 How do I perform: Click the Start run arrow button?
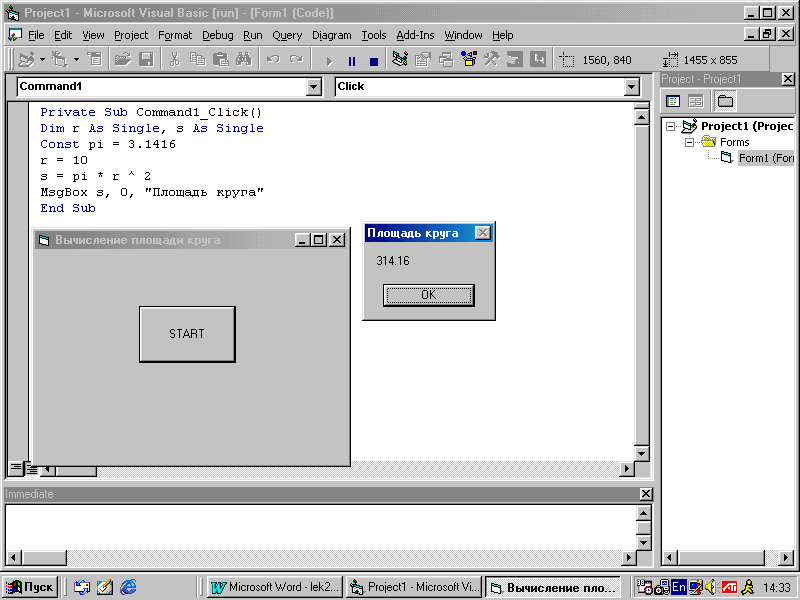(x=329, y=61)
